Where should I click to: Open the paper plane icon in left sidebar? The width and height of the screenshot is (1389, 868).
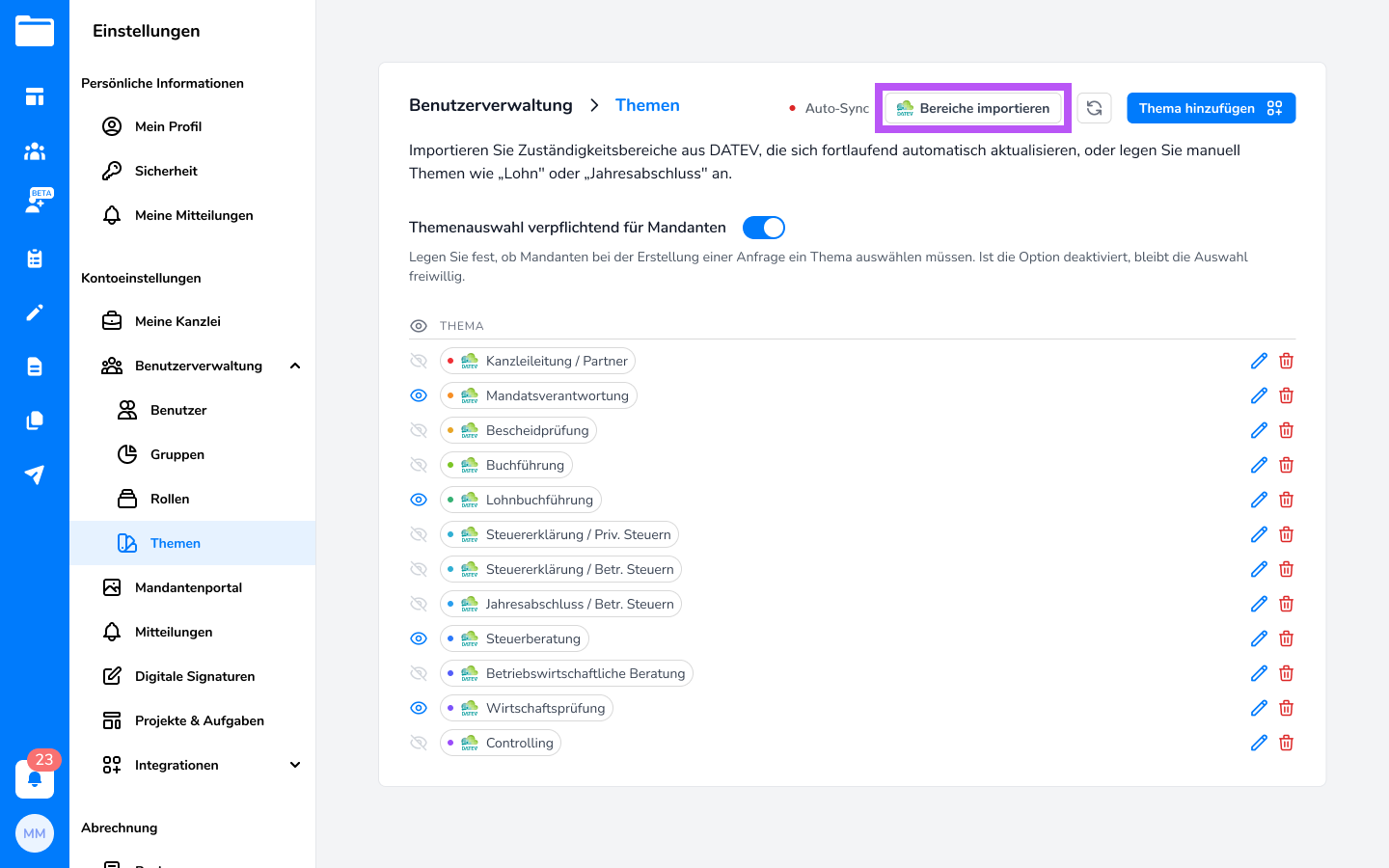coord(35,475)
